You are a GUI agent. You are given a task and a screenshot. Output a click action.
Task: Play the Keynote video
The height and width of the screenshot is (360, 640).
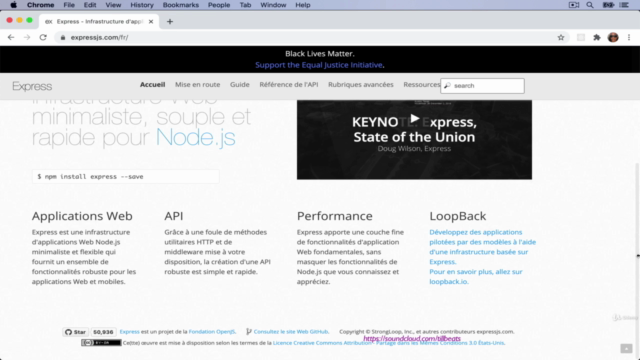(x=414, y=118)
